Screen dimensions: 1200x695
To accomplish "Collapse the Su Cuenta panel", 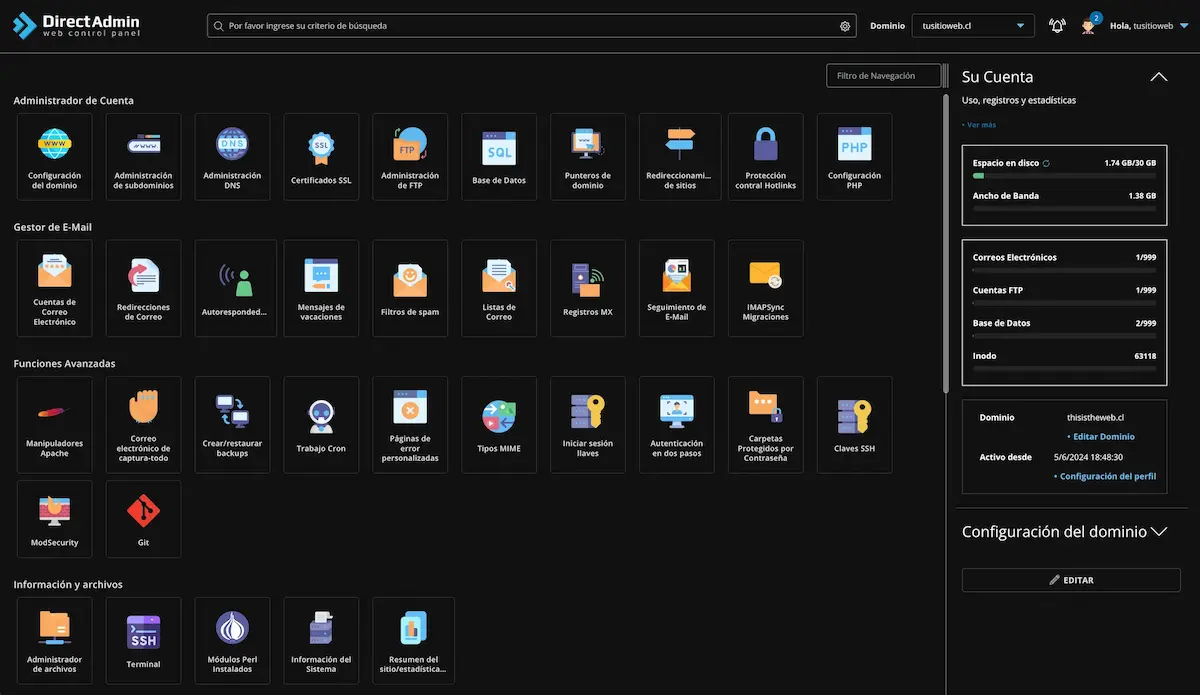I will pyautogui.click(x=1159, y=77).
